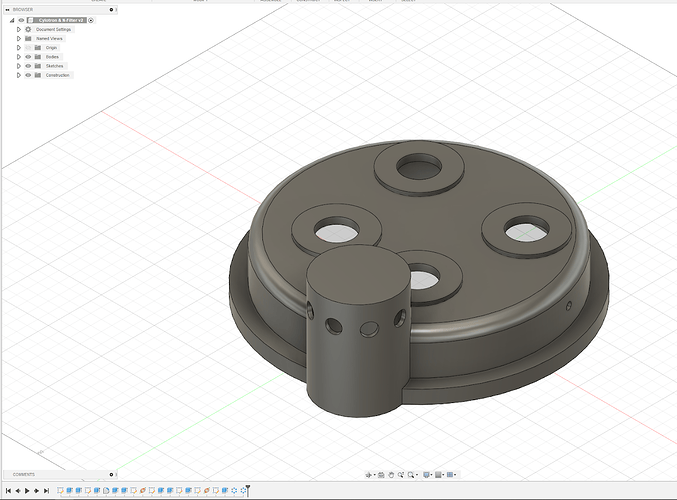Open Grid and Snaps settings icon
677x500 pixels.
[x=438, y=475]
